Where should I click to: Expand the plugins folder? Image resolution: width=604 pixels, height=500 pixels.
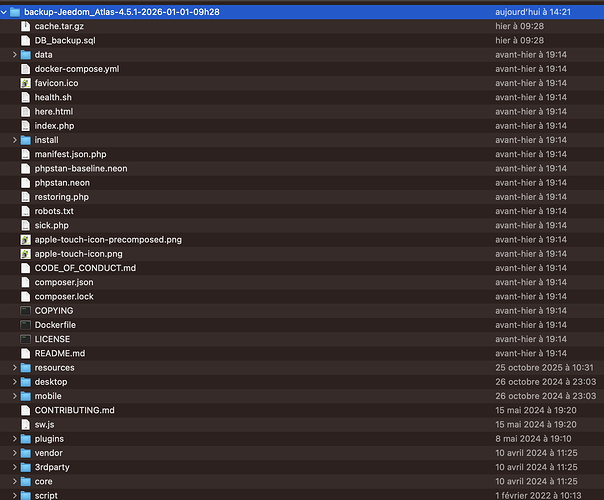(15, 439)
